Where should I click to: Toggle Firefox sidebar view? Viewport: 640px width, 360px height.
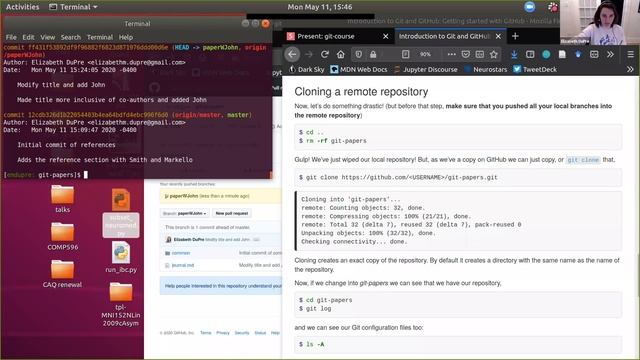coord(530,54)
